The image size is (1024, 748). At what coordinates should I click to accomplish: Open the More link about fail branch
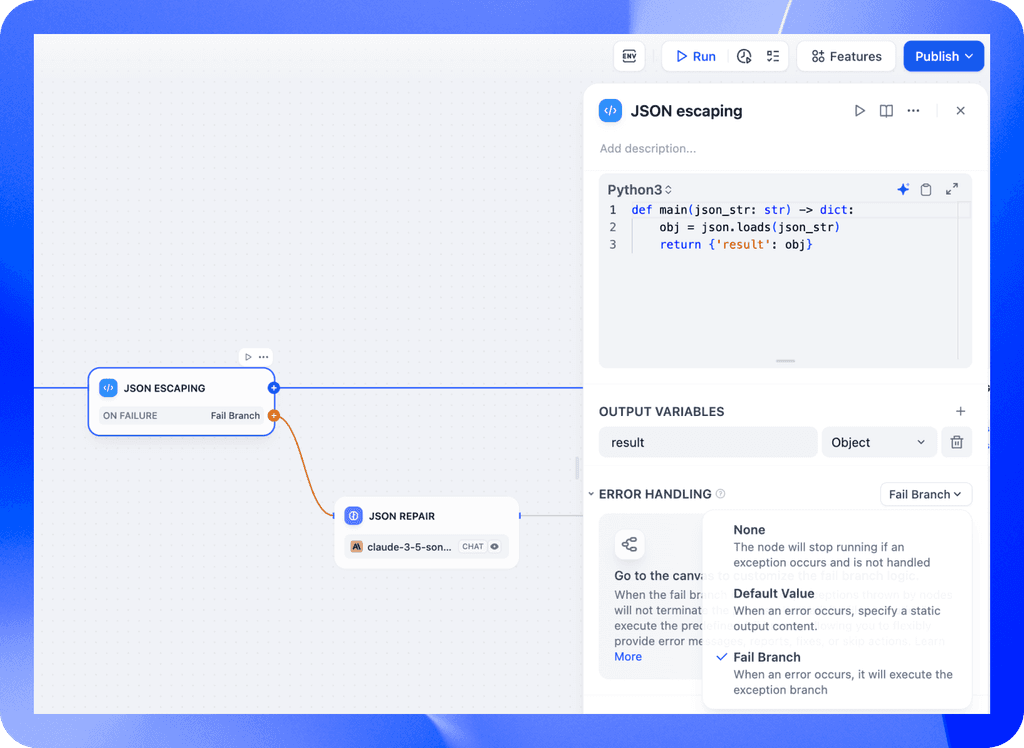[x=627, y=656]
